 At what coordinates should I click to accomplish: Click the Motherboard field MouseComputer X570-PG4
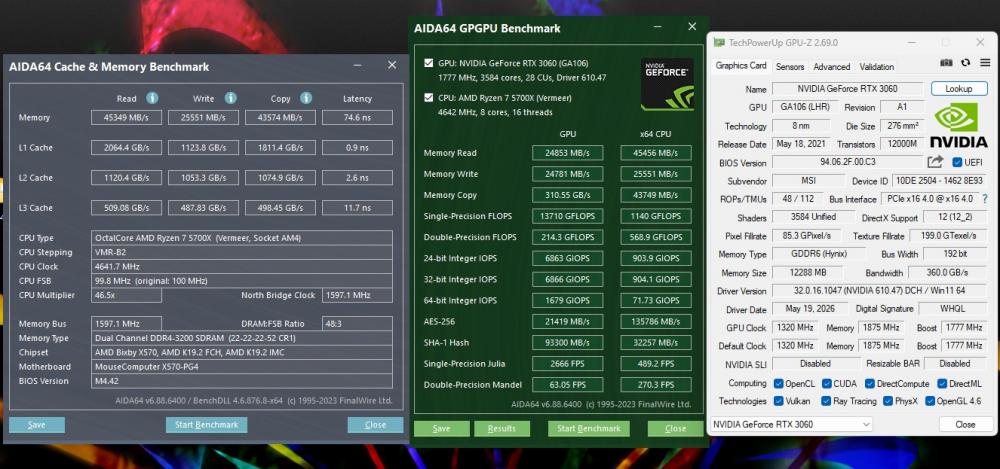[242, 367]
